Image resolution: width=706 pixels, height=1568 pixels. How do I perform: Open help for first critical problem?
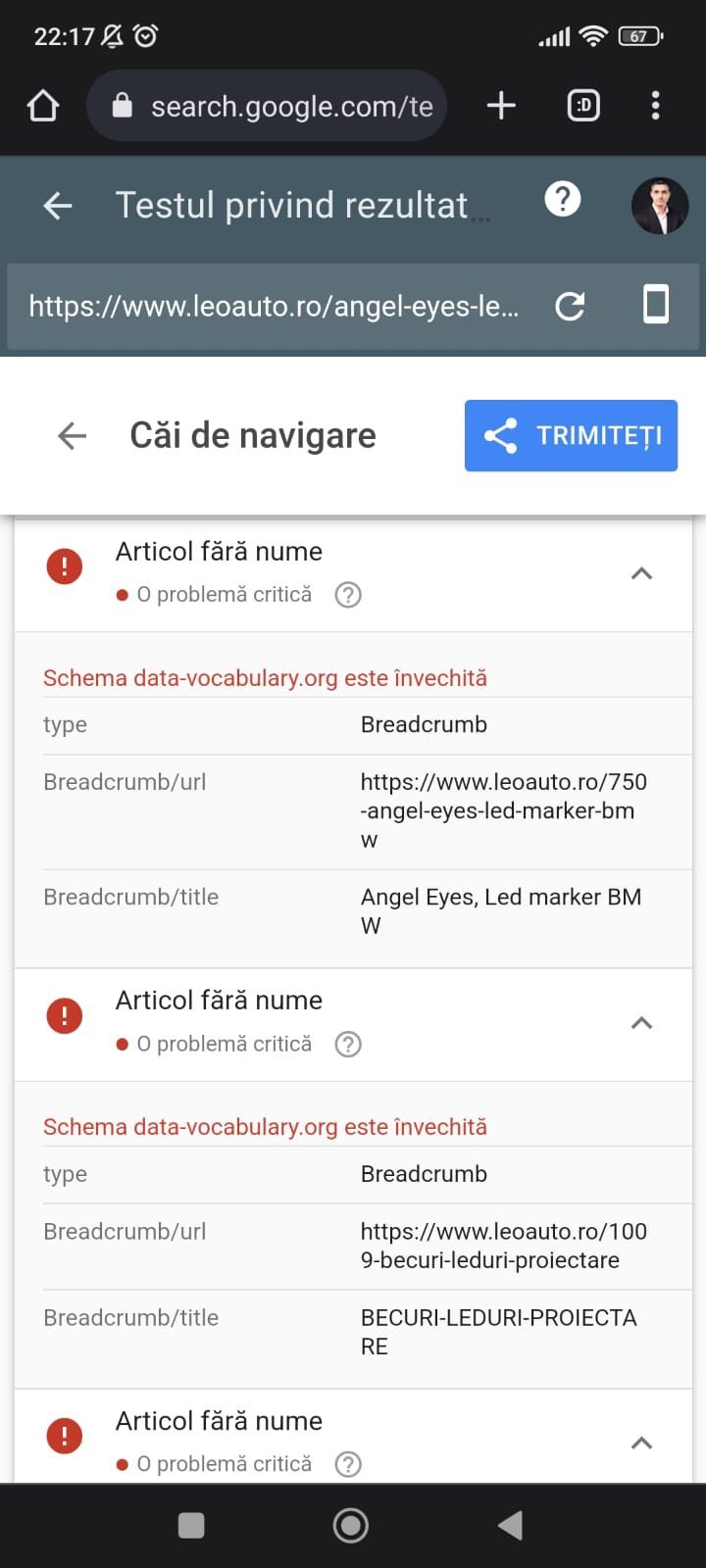coord(348,595)
